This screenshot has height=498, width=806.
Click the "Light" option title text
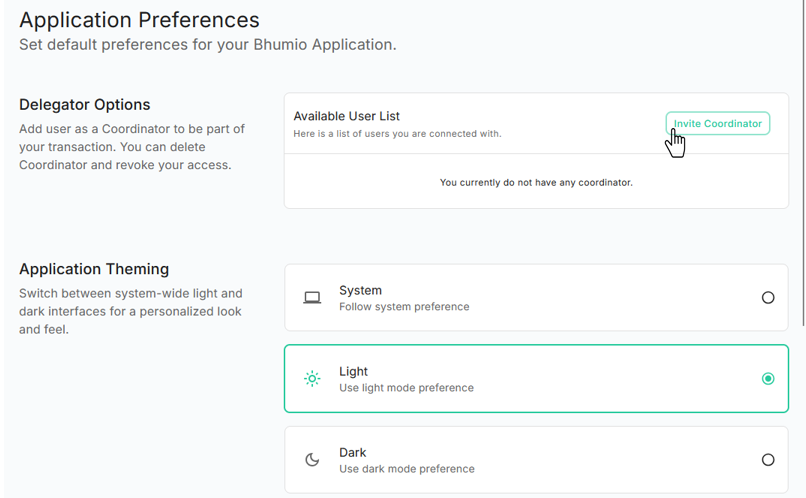[353, 371]
